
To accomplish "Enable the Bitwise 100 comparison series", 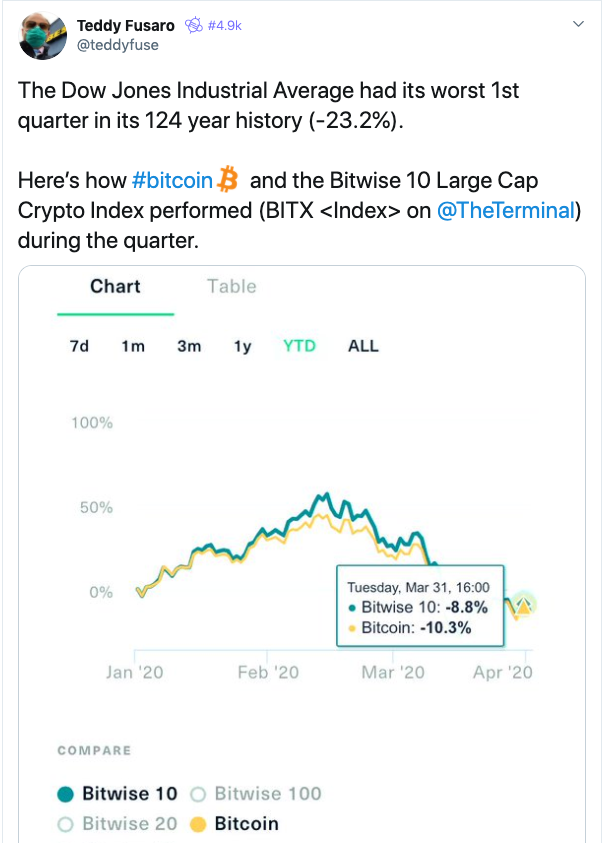I will pos(255,794).
